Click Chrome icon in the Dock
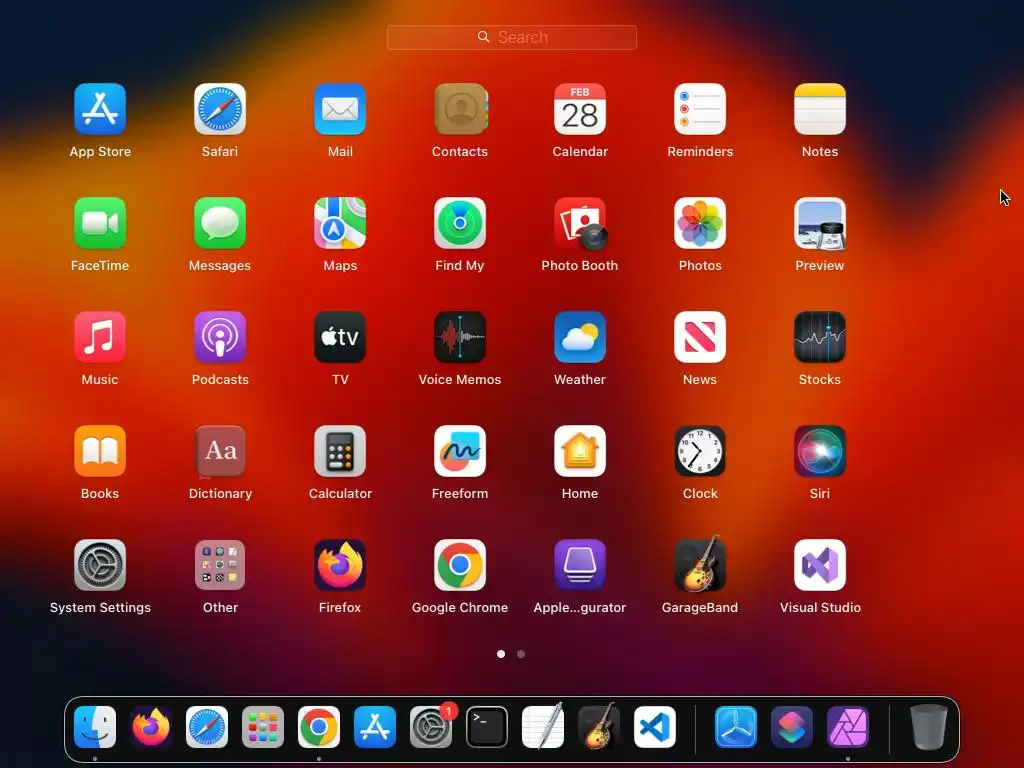Image resolution: width=1024 pixels, height=768 pixels. (319, 727)
